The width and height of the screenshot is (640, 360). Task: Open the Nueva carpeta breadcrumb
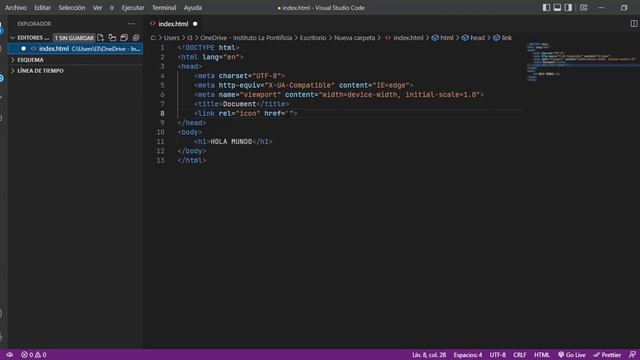pyautogui.click(x=354, y=38)
